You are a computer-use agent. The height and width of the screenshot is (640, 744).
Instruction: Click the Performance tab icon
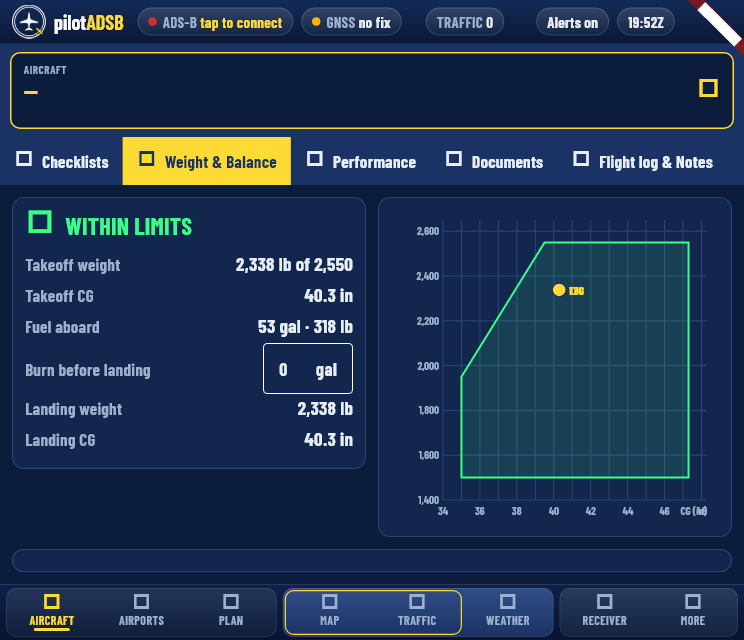point(315,158)
